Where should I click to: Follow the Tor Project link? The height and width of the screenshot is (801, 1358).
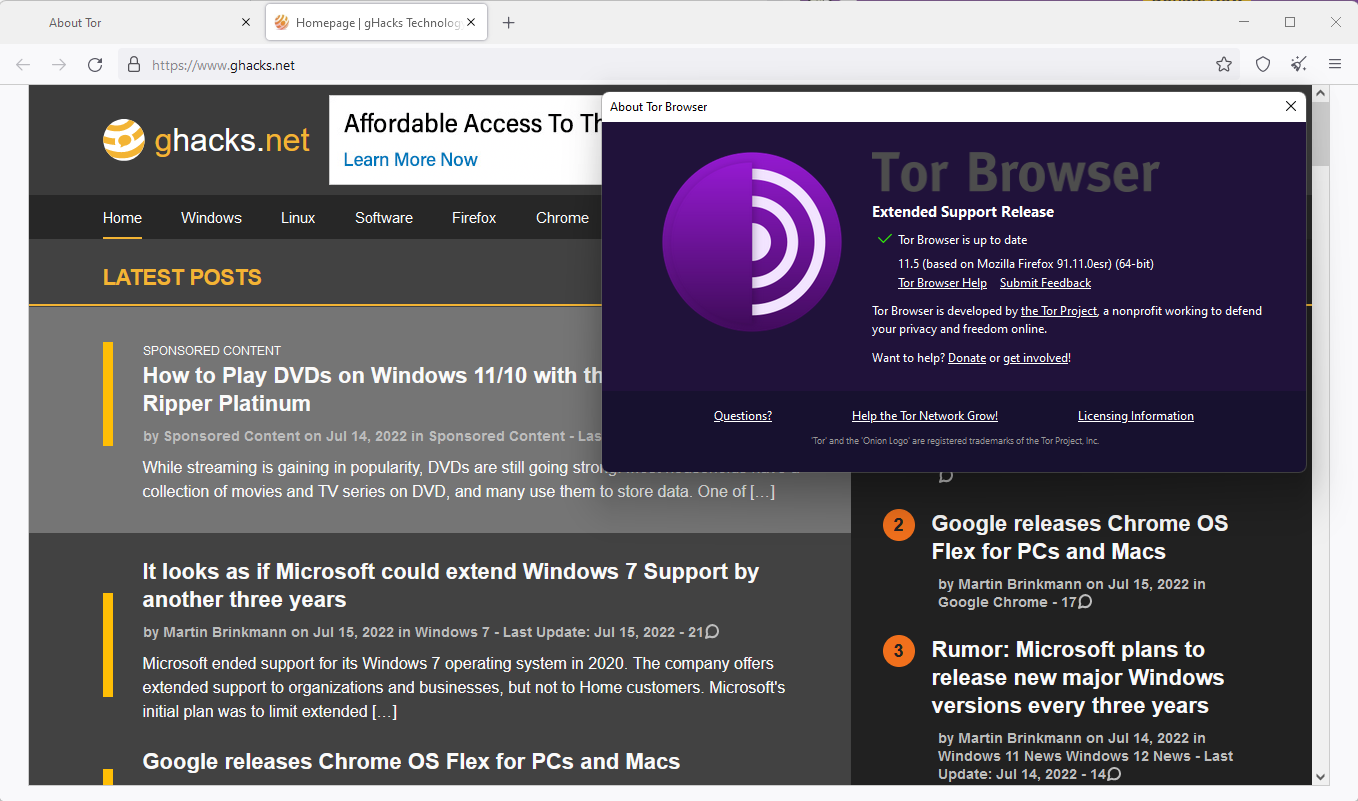(1059, 311)
